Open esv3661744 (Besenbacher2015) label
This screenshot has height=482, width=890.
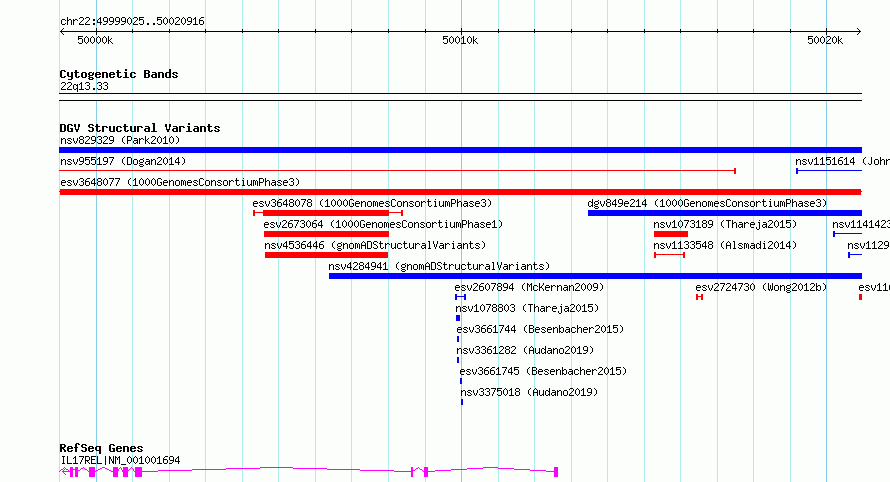pos(540,329)
